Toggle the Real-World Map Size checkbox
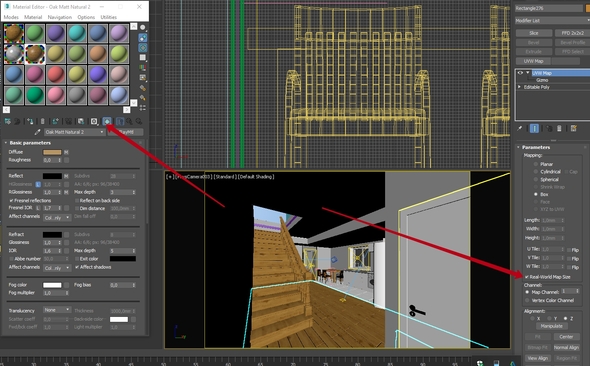The width and height of the screenshot is (590, 366). click(x=527, y=277)
